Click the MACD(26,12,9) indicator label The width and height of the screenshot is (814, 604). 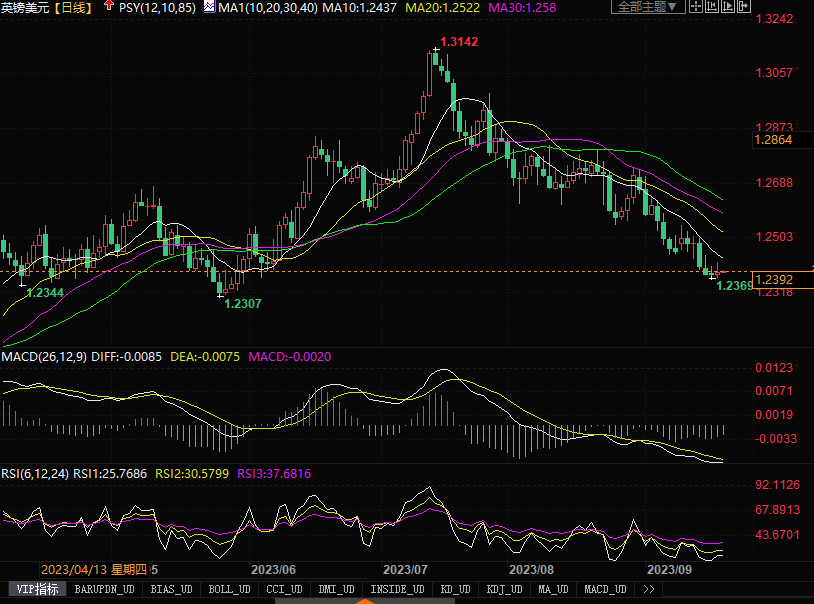43,356
